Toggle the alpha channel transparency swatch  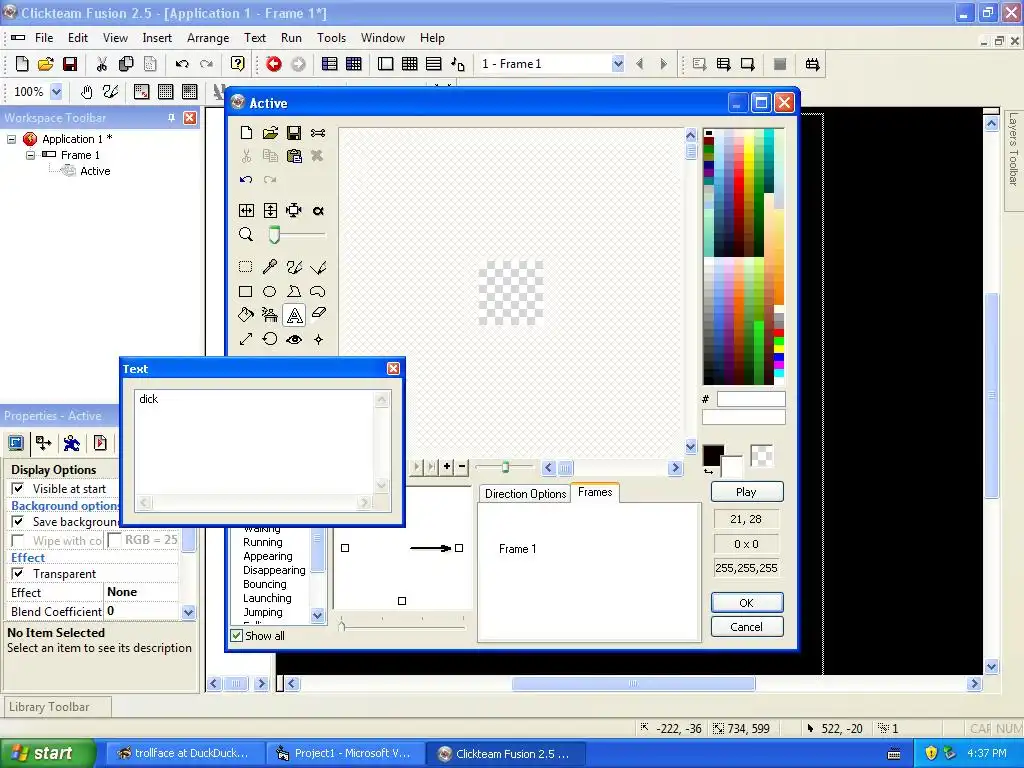[x=761, y=456]
